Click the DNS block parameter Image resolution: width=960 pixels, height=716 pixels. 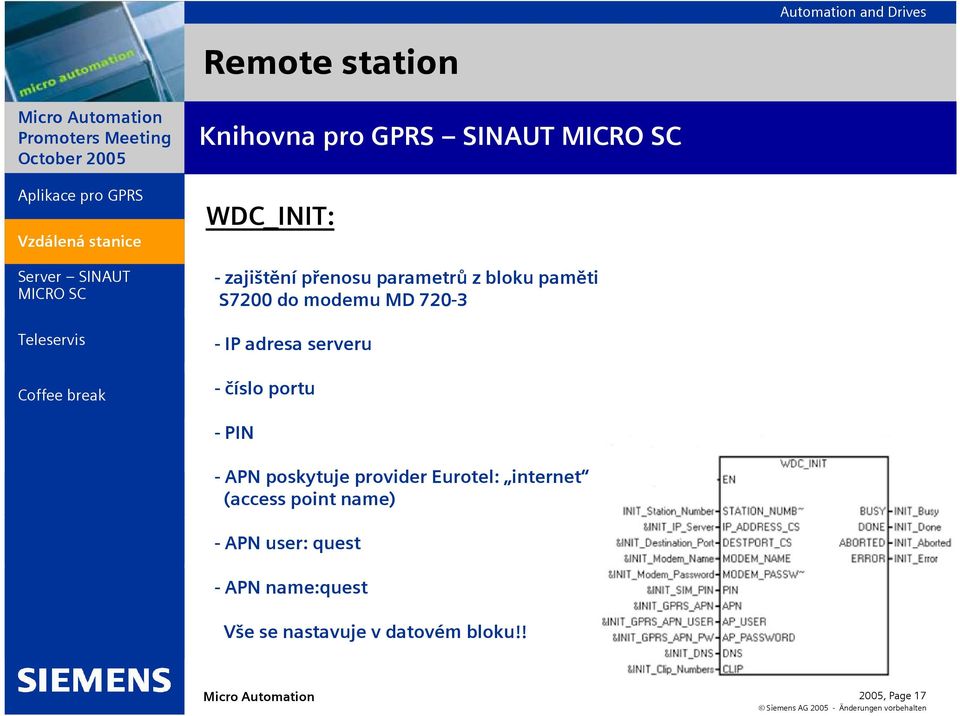(732, 654)
